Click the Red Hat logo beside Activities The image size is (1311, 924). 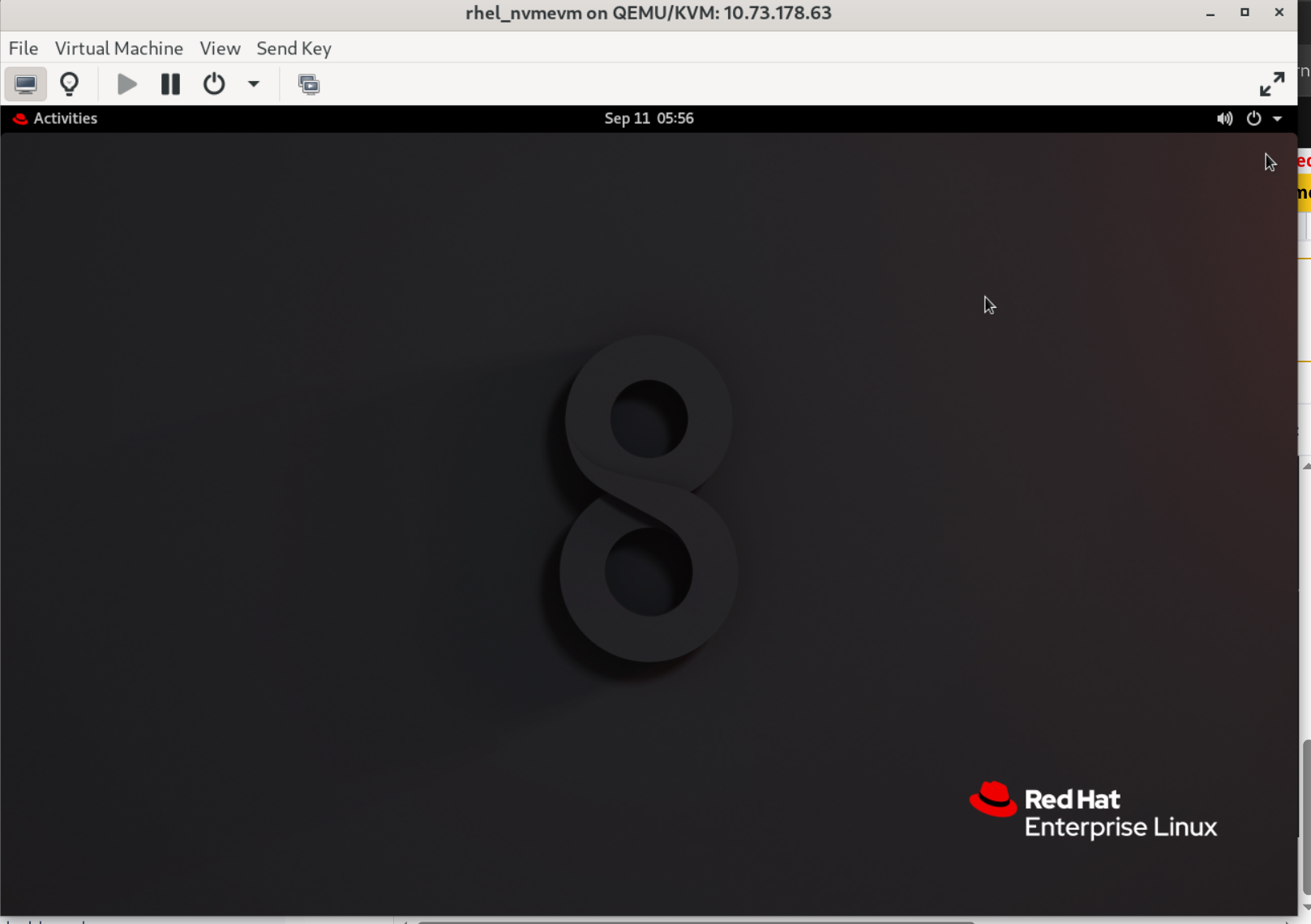pyautogui.click(x=20, y=118)
